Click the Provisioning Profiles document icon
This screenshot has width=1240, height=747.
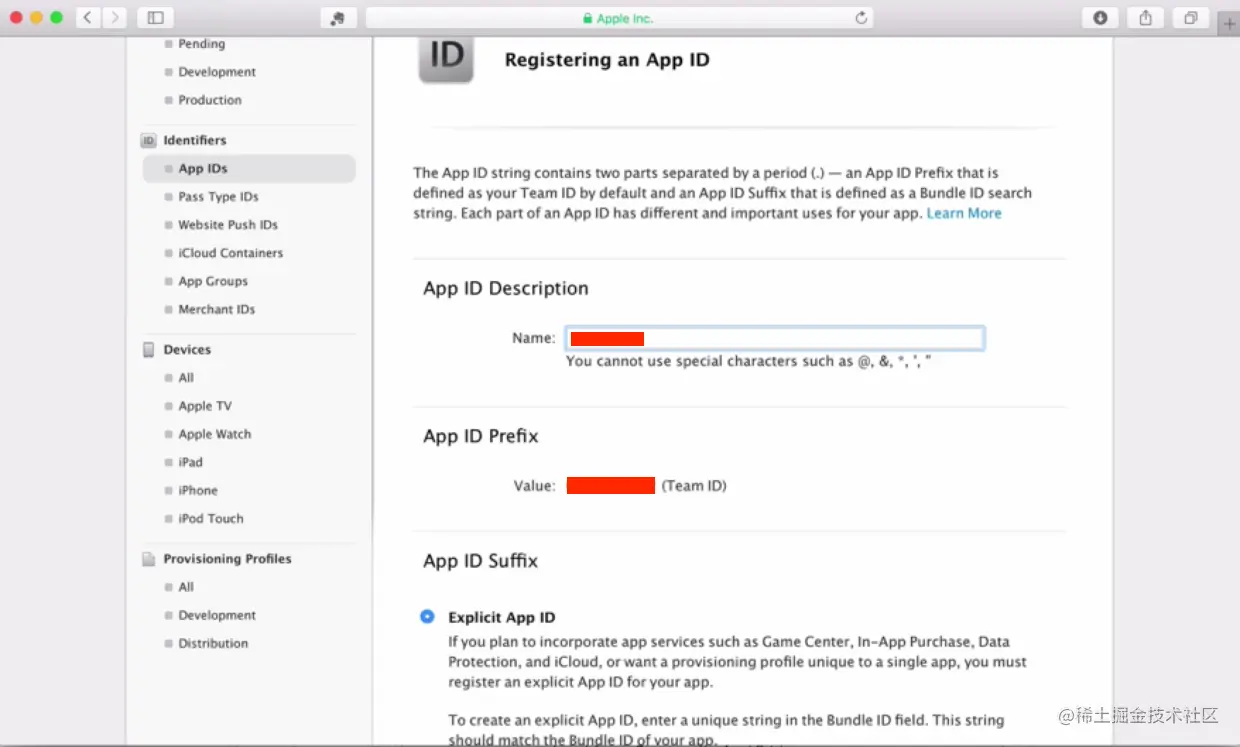coord(149,559)
